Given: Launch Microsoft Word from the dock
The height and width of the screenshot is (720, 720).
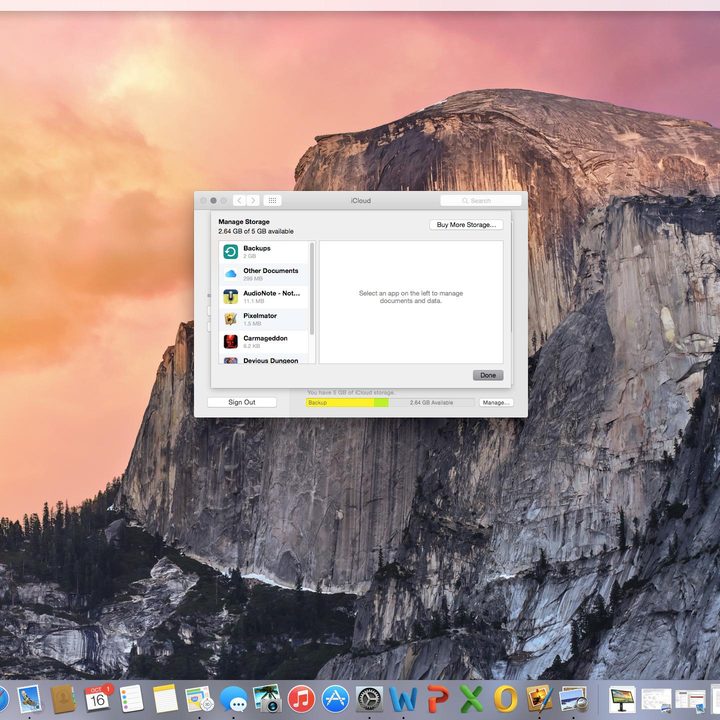Looking at the screenshot, I should [x=403, y=699].
